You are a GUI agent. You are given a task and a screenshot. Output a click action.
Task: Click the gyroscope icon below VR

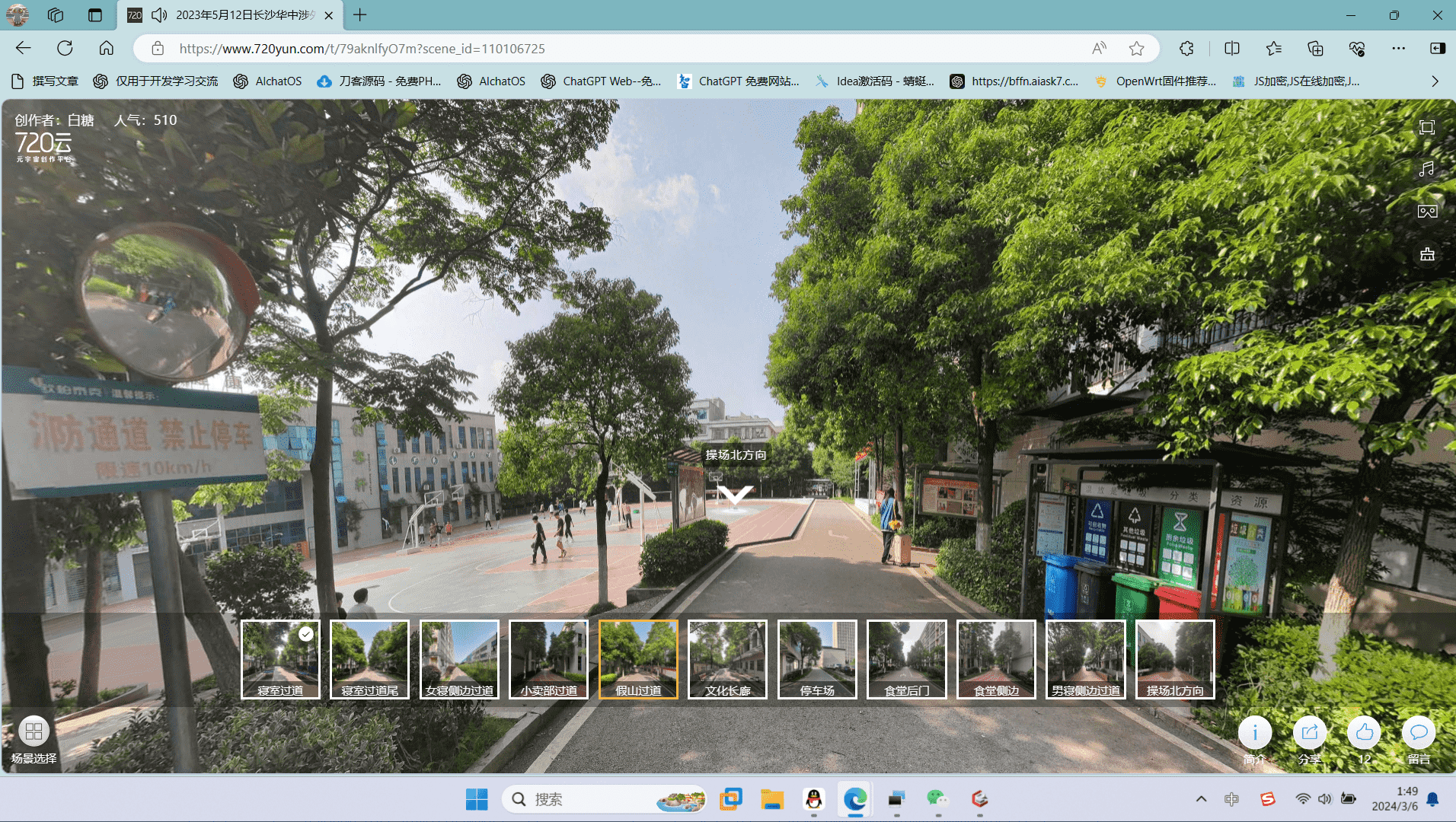click(x=1426, y=254)
